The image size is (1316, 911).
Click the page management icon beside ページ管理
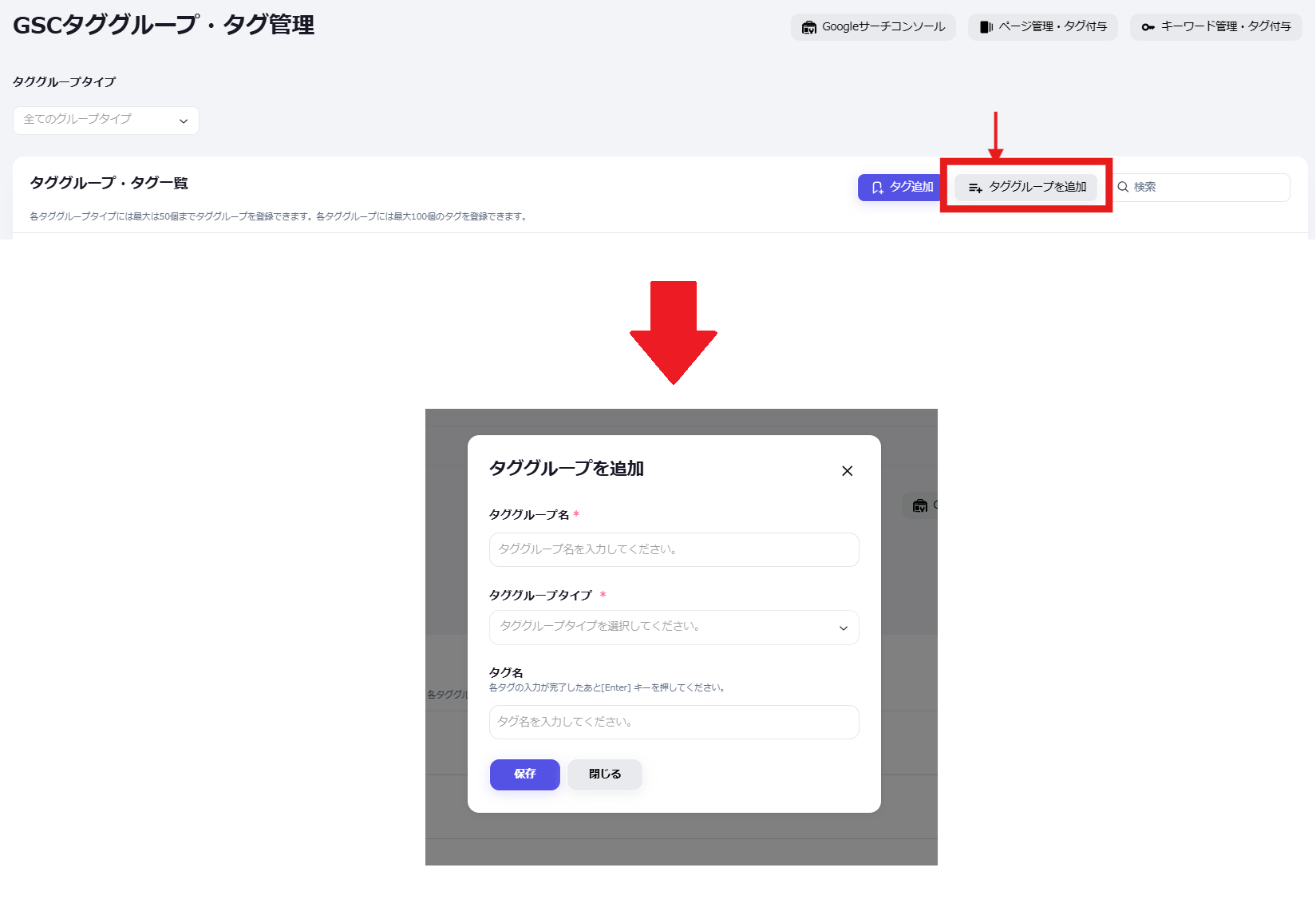pyautogui.click(x=986, y=27)
